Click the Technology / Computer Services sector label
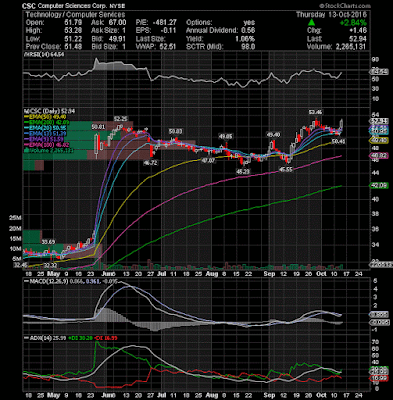Viewport: 393px width, 400px height. [75, 15]
